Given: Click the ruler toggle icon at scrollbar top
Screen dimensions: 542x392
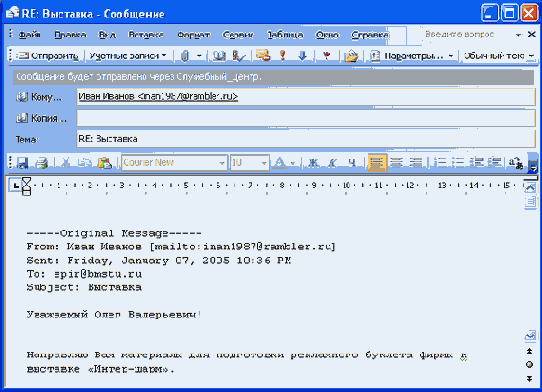Looking at the screenshot, I should 530,188.
